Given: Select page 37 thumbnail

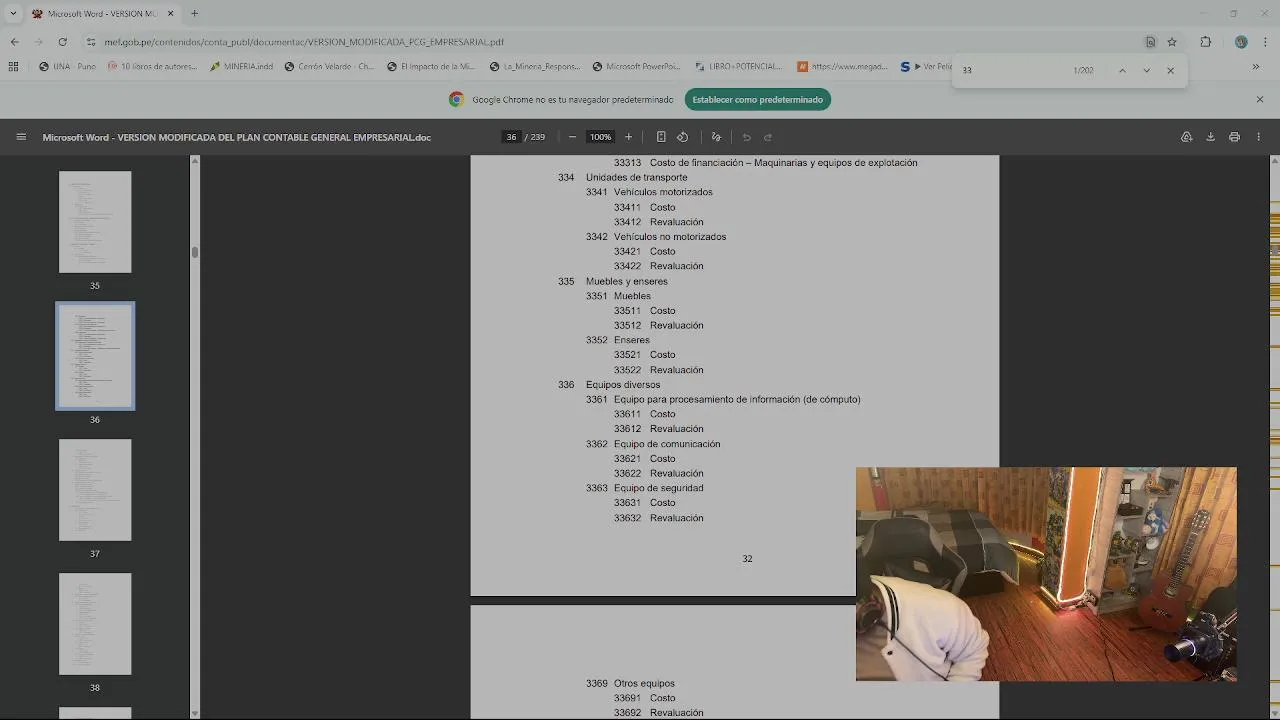Looking at the screenshot, I should click(x=95, y=490).
